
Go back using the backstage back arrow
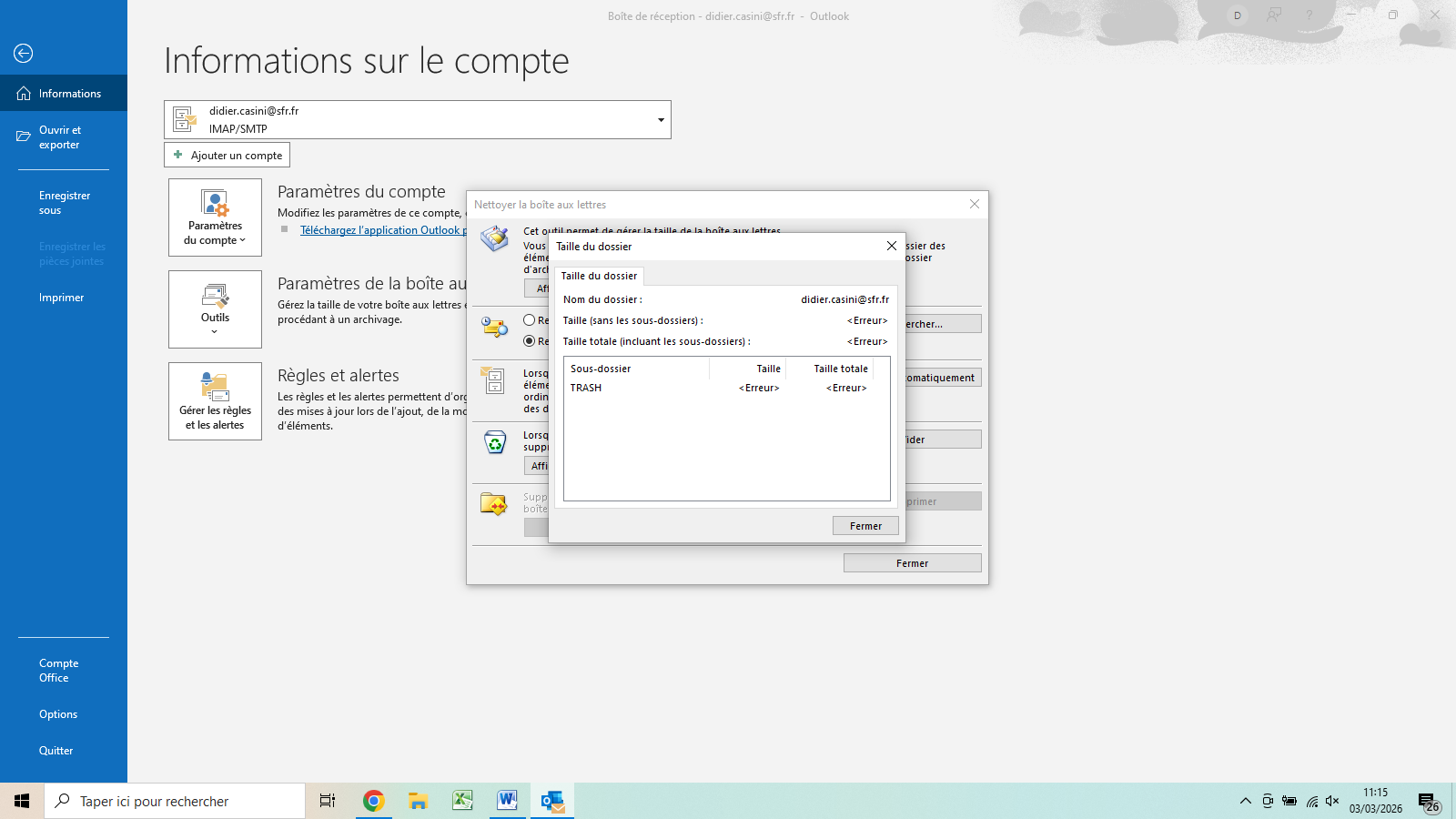24,54
